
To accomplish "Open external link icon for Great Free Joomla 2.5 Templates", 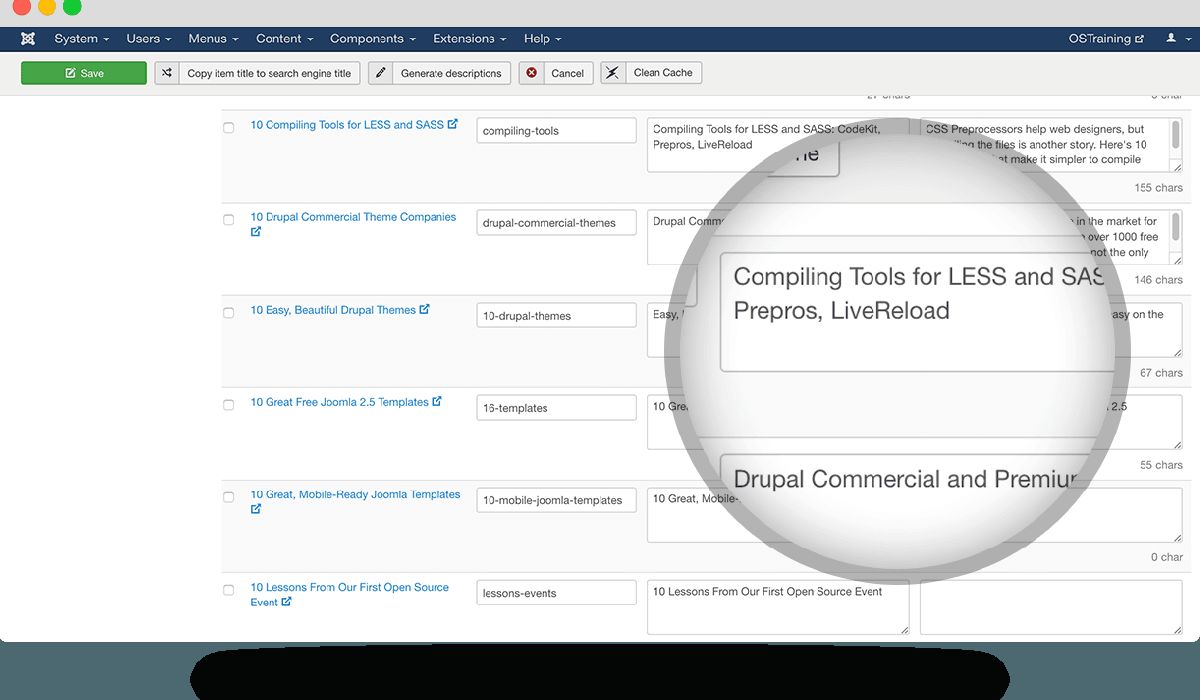I will 437,401.
